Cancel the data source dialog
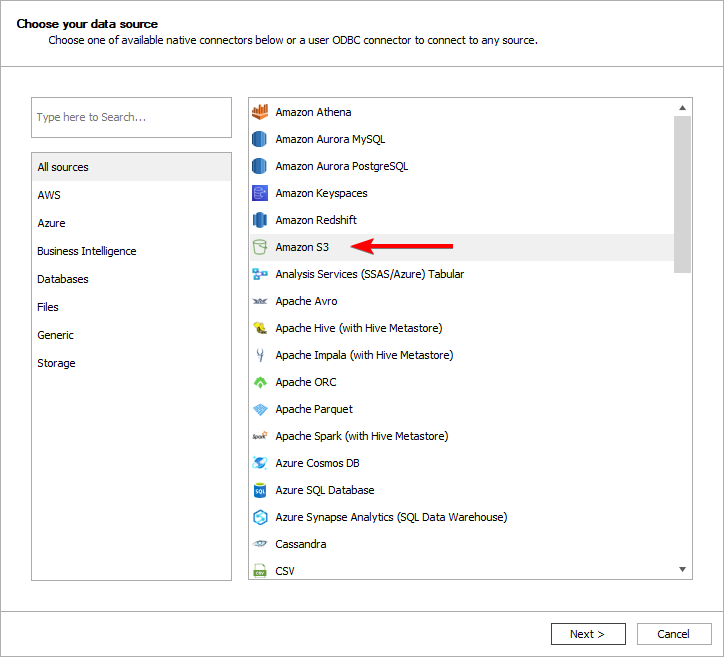The width and height of the screenshot is (724, 657). tap(674, 634)
